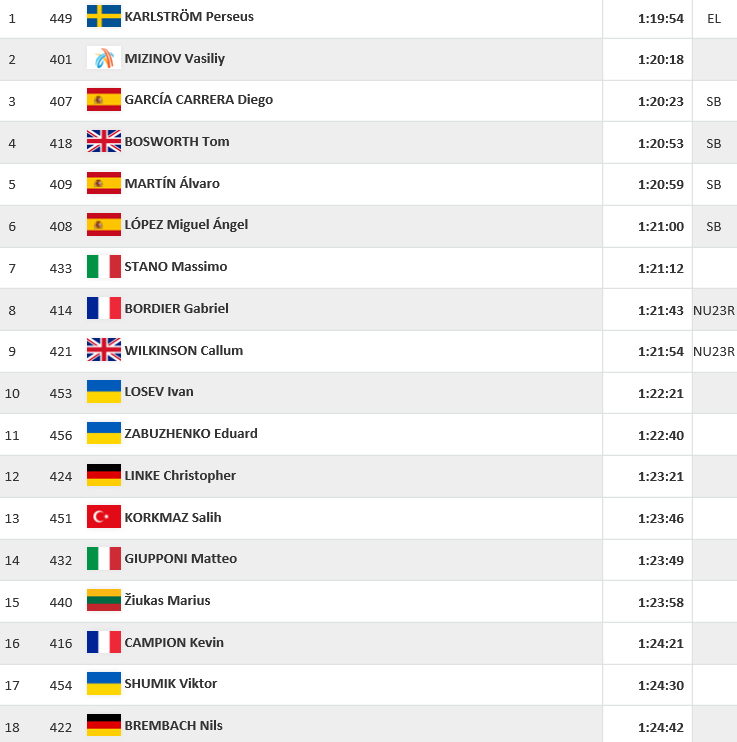Click the British flag next to BOSWORTH Tom
The width and height of the screenshot is (737, 742).
click(104, 141)
